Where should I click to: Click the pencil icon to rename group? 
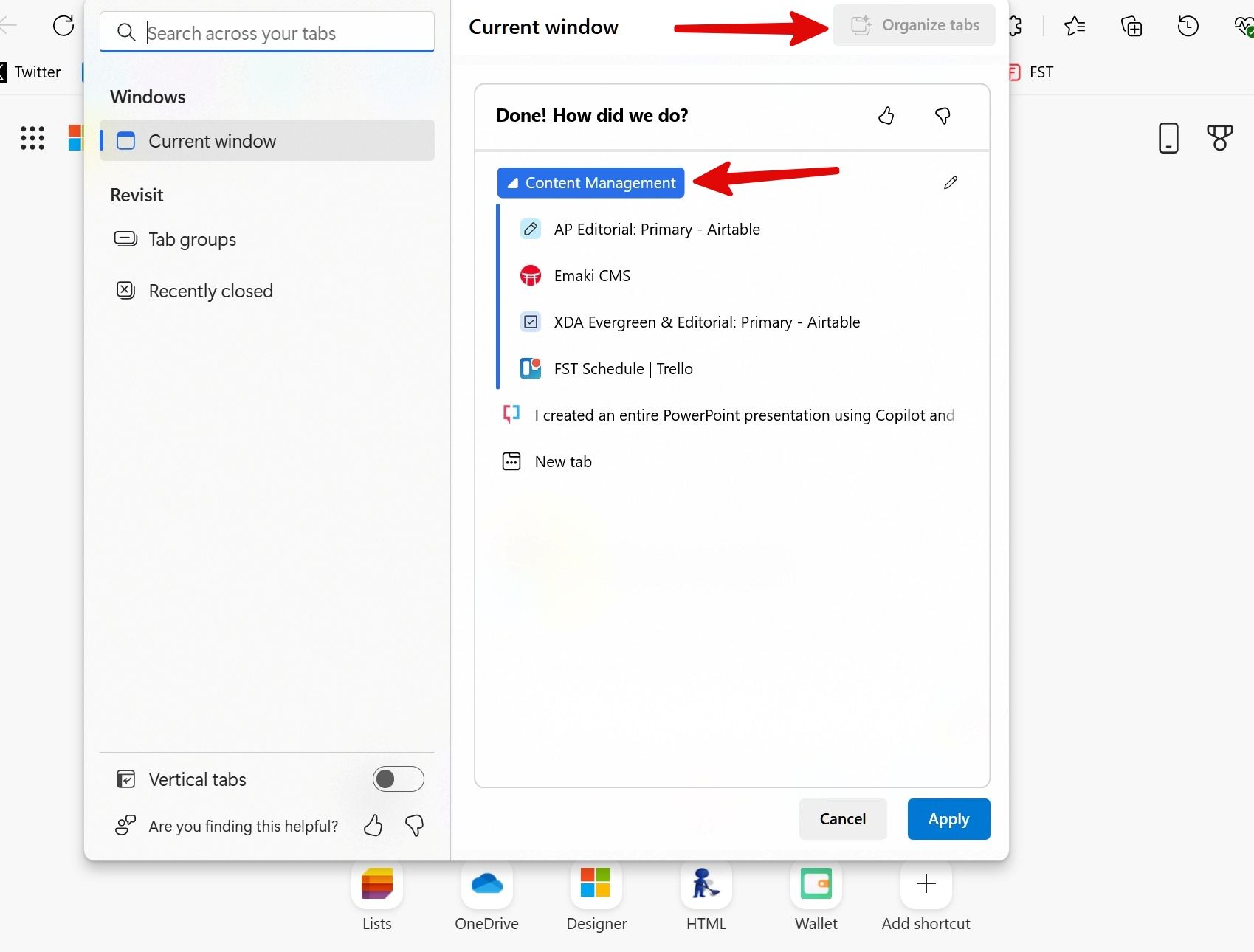tap(951, 182)
